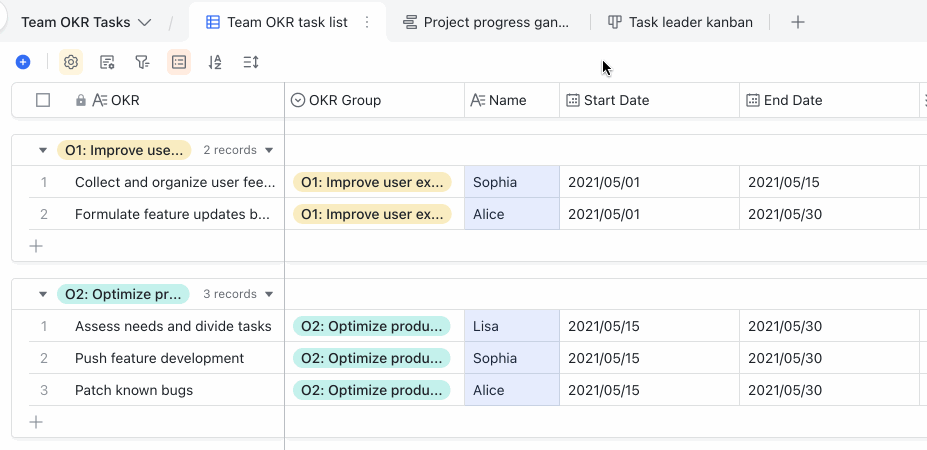Screen dimensions: 927x450
Task: Click start date in Collect and organize row
Action: tap(650, 182)
